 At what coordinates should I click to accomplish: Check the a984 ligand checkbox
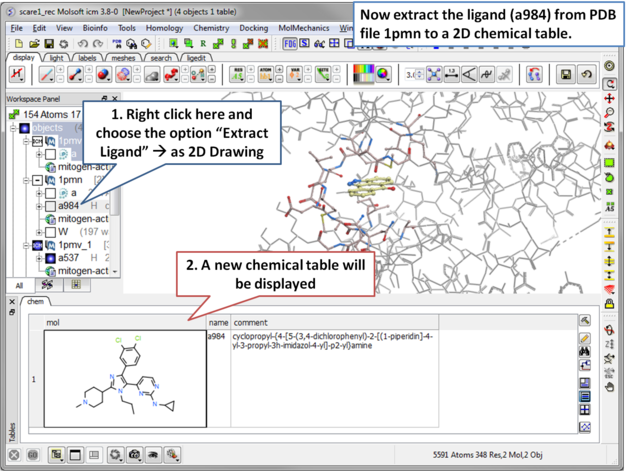49,206
